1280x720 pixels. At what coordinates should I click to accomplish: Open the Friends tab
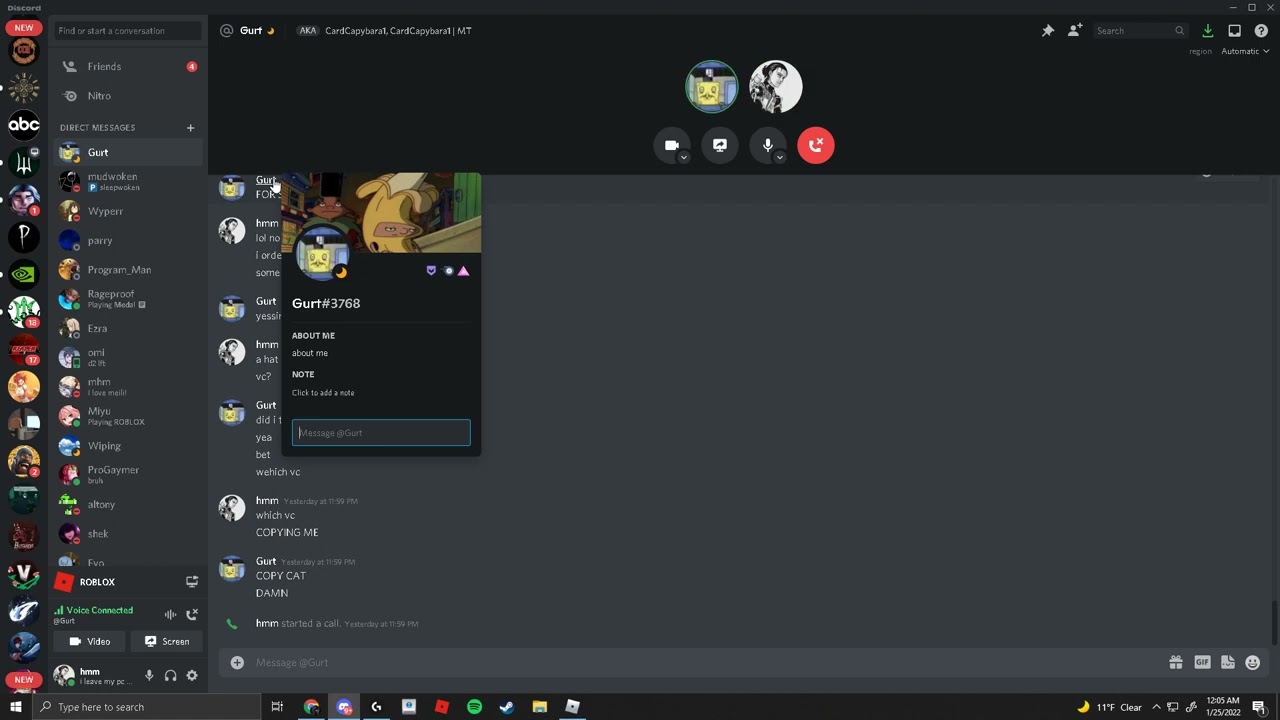pos(129,66)
